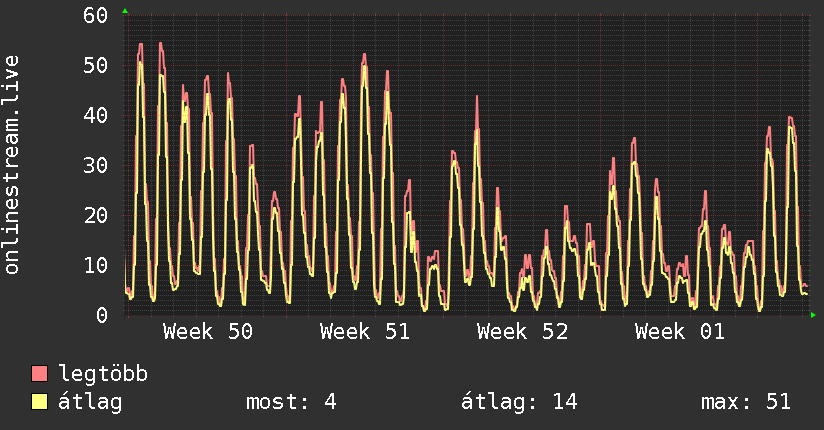Screen dimensions: 824x430
Task: Click the 'átlag: 14' average value
Action: point(519,402)
